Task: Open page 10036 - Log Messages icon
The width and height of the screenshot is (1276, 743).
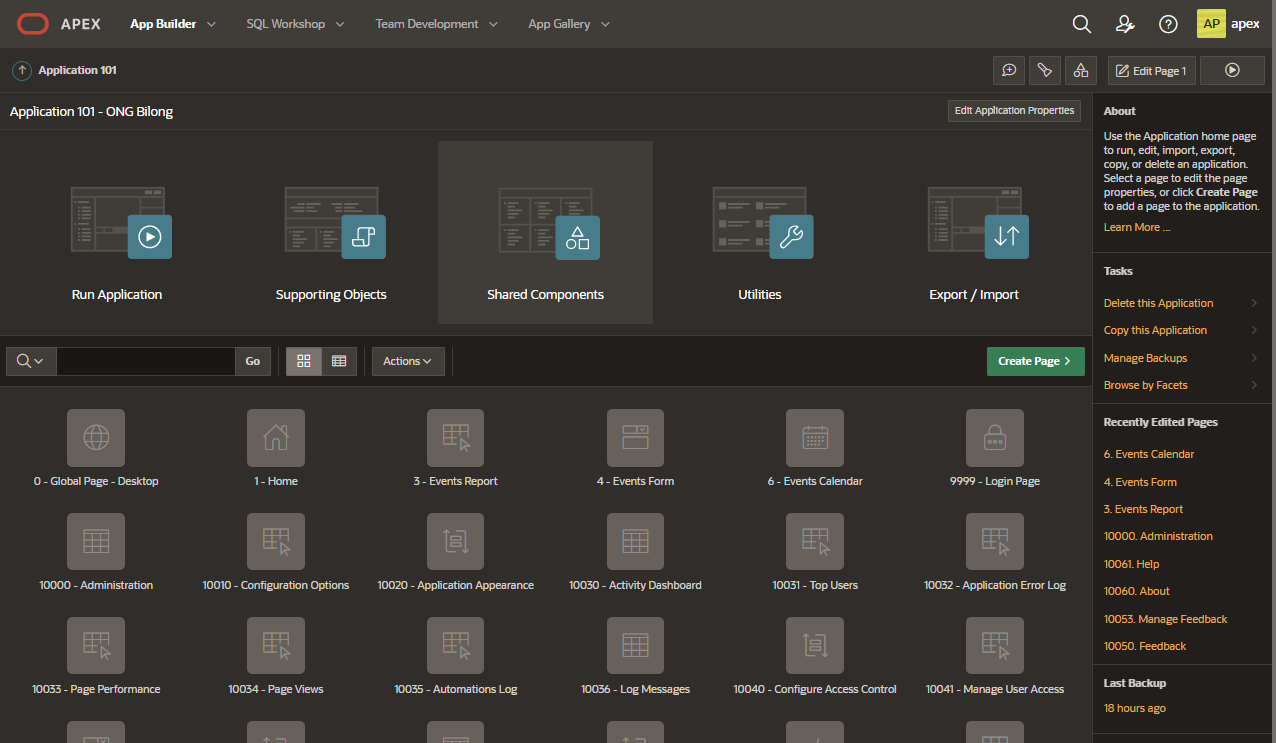Action: pyautogui.click(x=635, y=646)
